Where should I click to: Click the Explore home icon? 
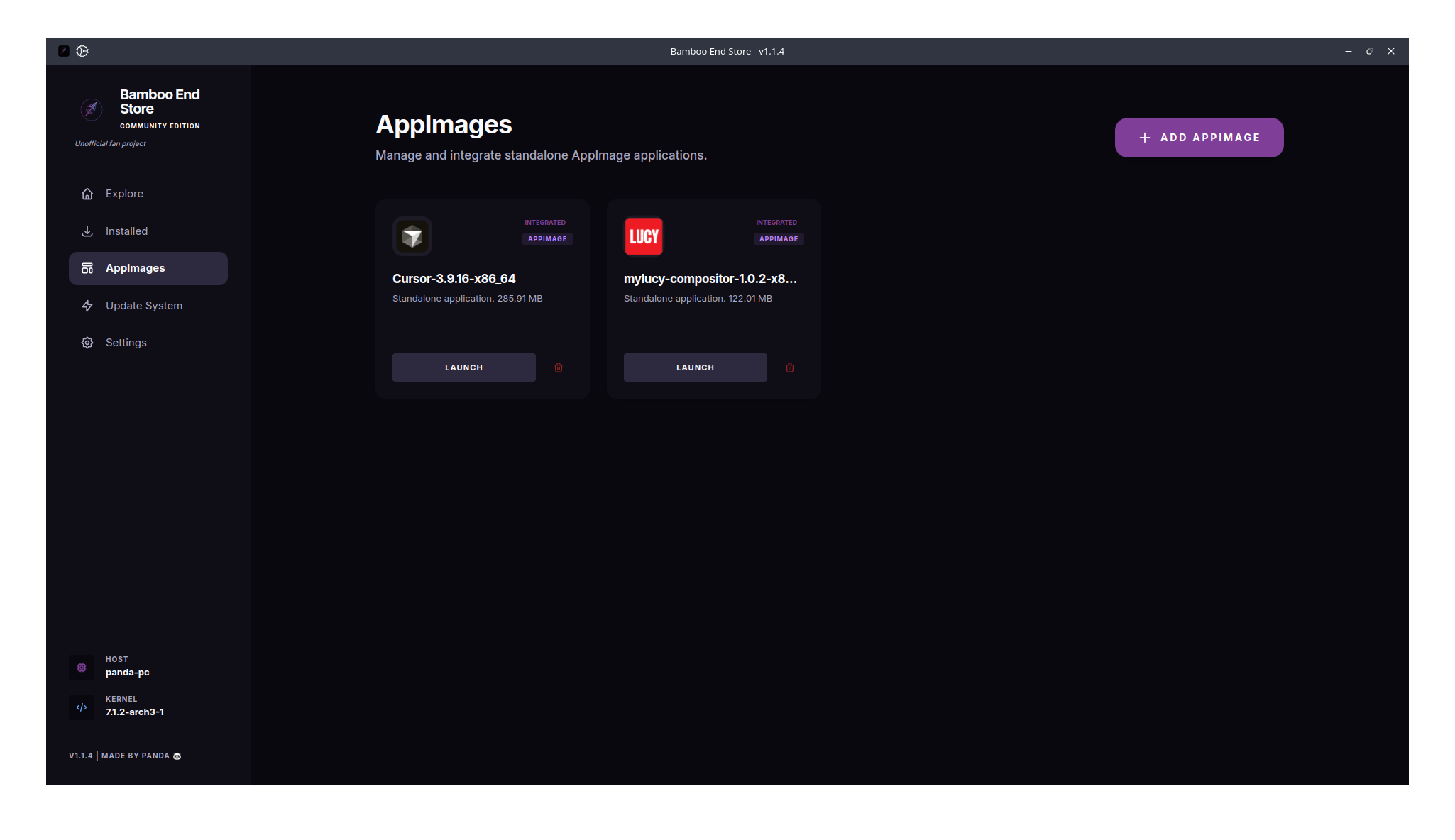[x=87, y=194]
